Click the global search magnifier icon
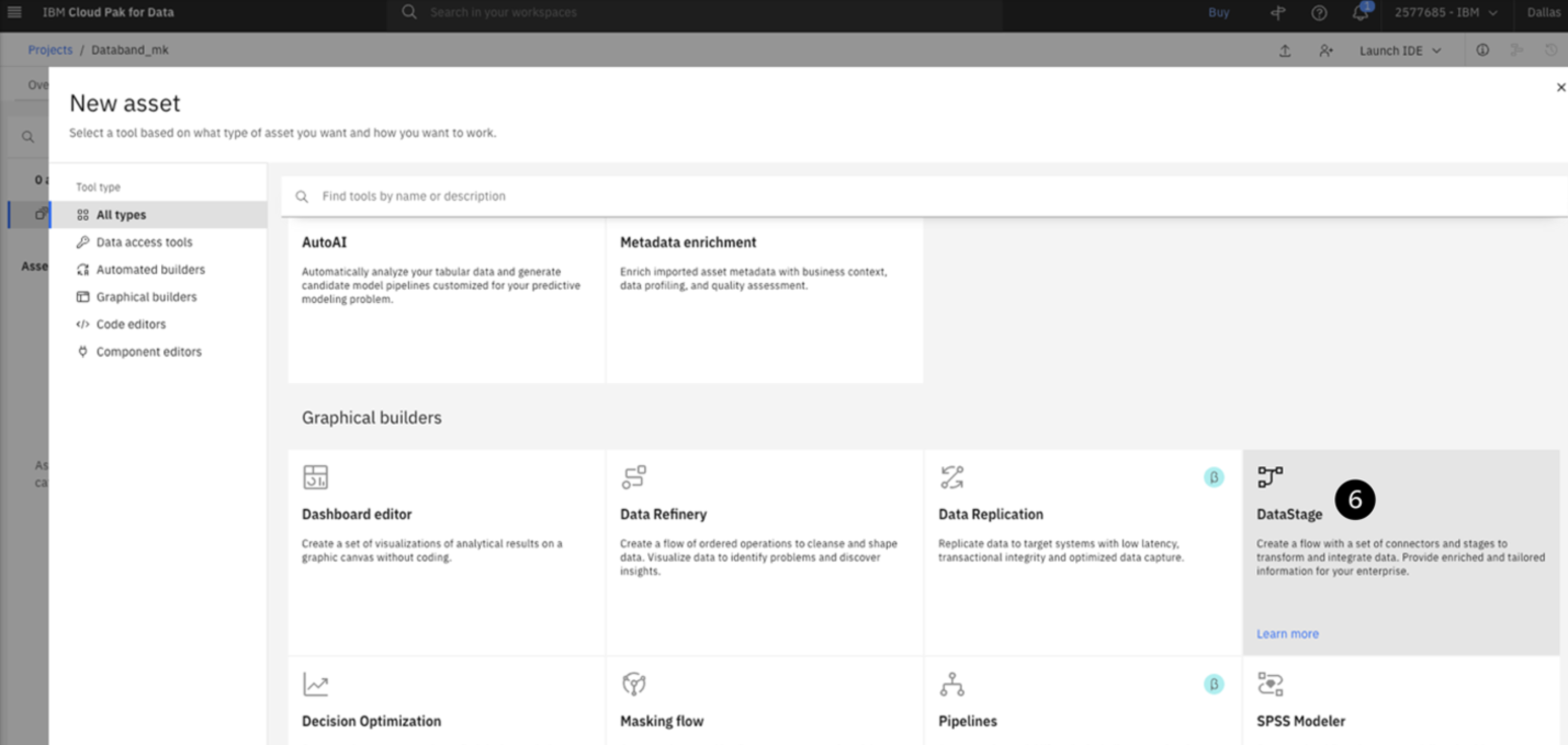 409,12
